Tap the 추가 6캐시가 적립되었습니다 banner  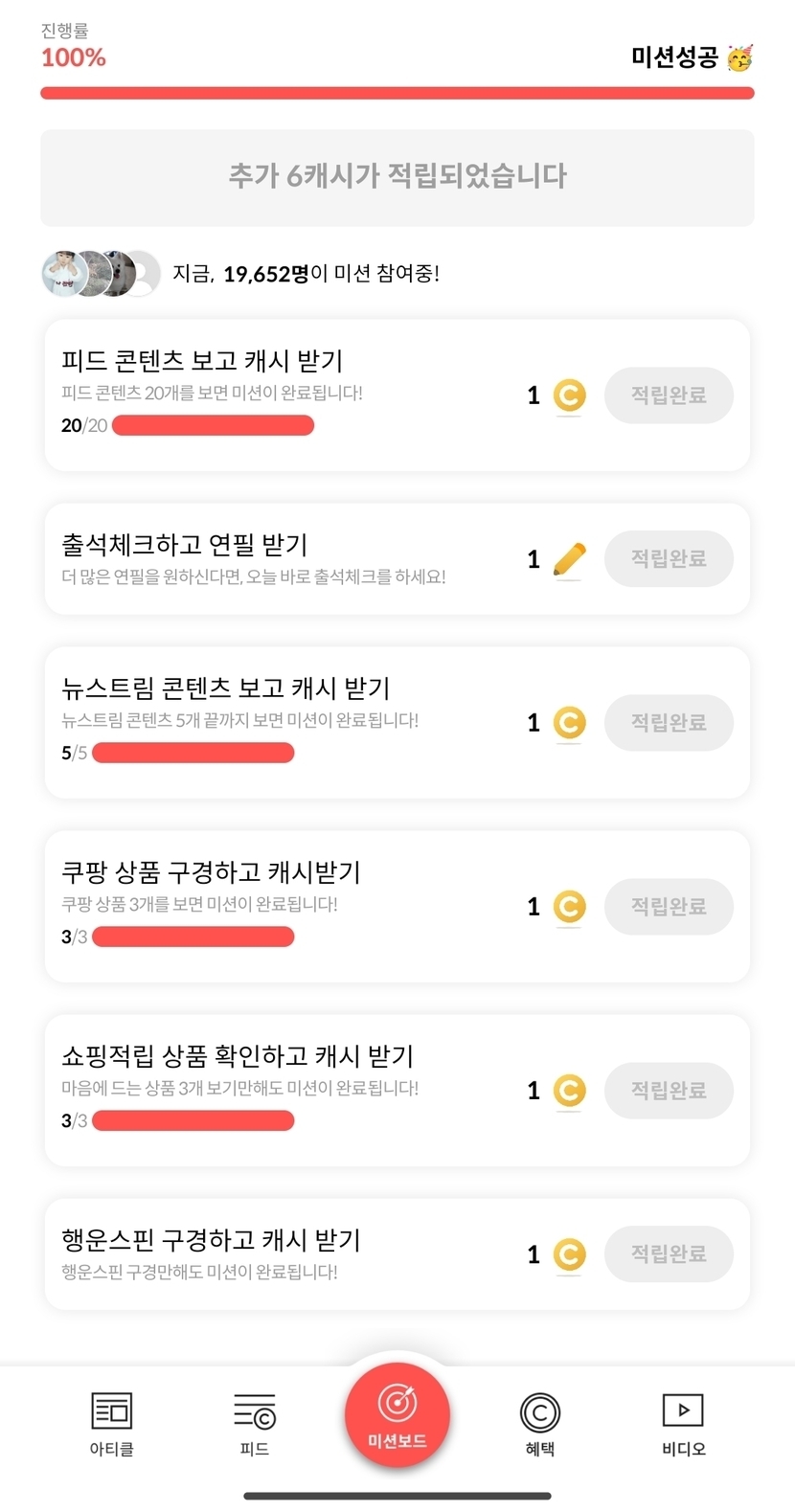point(397,177)
